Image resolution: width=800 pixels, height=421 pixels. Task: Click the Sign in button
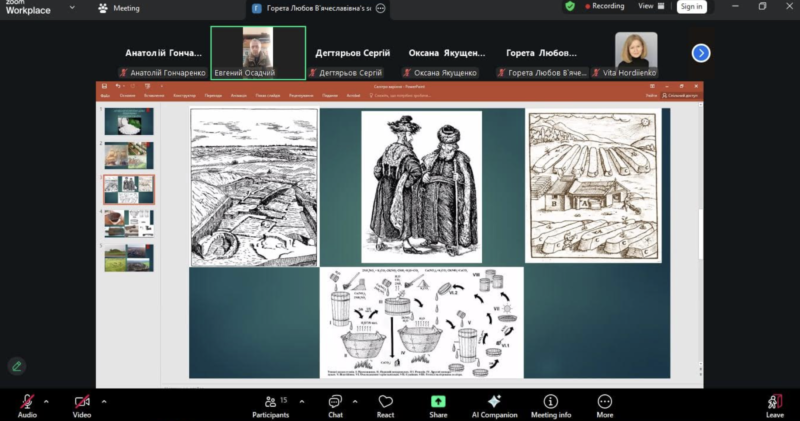pos(690,7)
